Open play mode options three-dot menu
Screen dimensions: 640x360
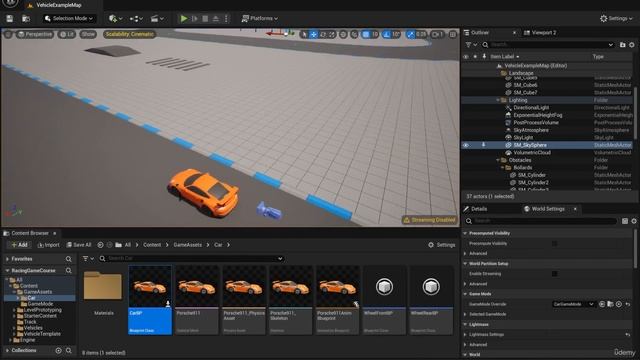click(226, 18)
